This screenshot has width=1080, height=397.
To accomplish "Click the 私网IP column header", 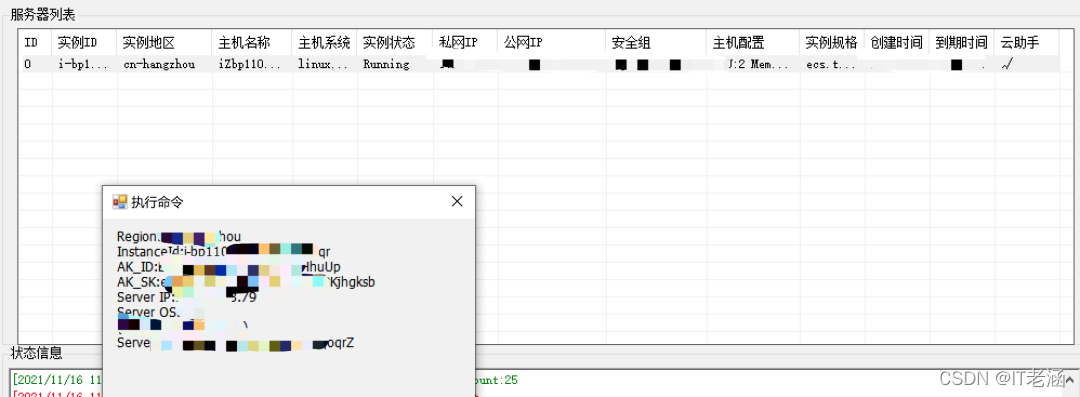I will tap(466, 43).
